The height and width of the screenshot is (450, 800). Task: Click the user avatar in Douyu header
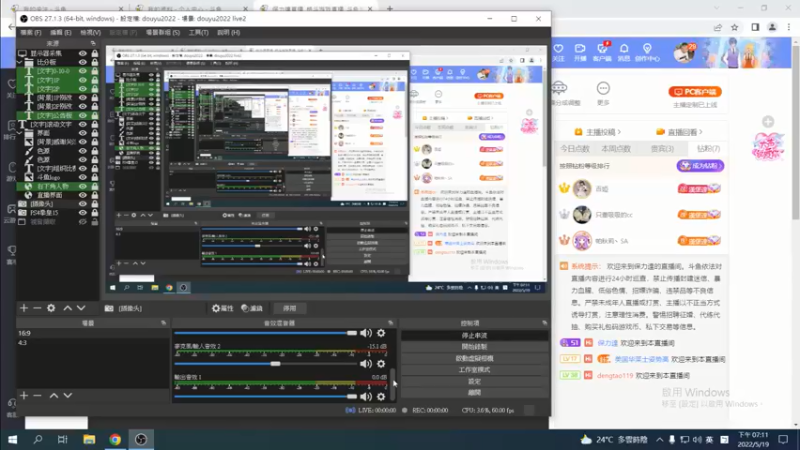(683, 53)
